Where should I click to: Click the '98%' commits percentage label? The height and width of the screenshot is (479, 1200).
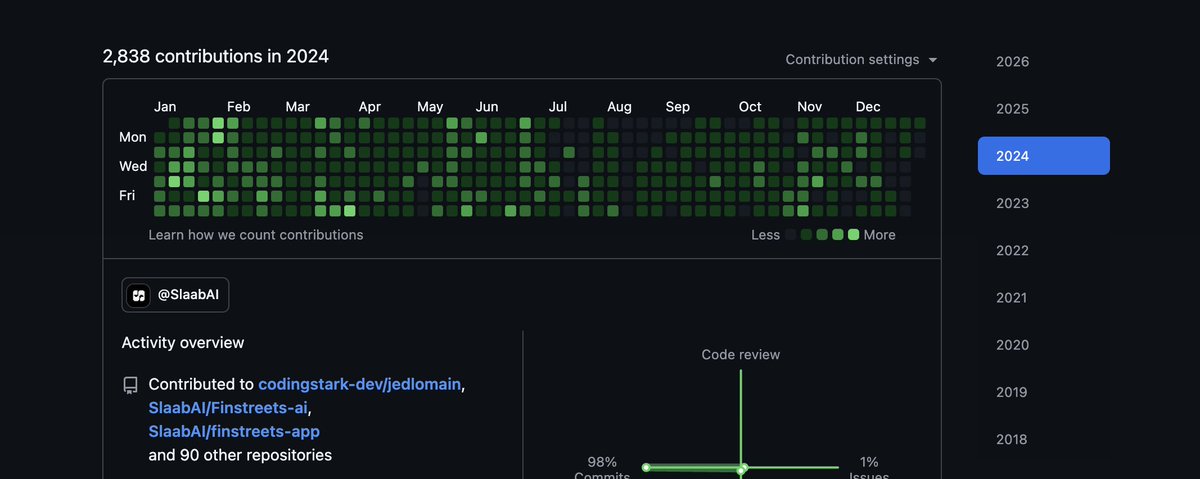[602, 462]
